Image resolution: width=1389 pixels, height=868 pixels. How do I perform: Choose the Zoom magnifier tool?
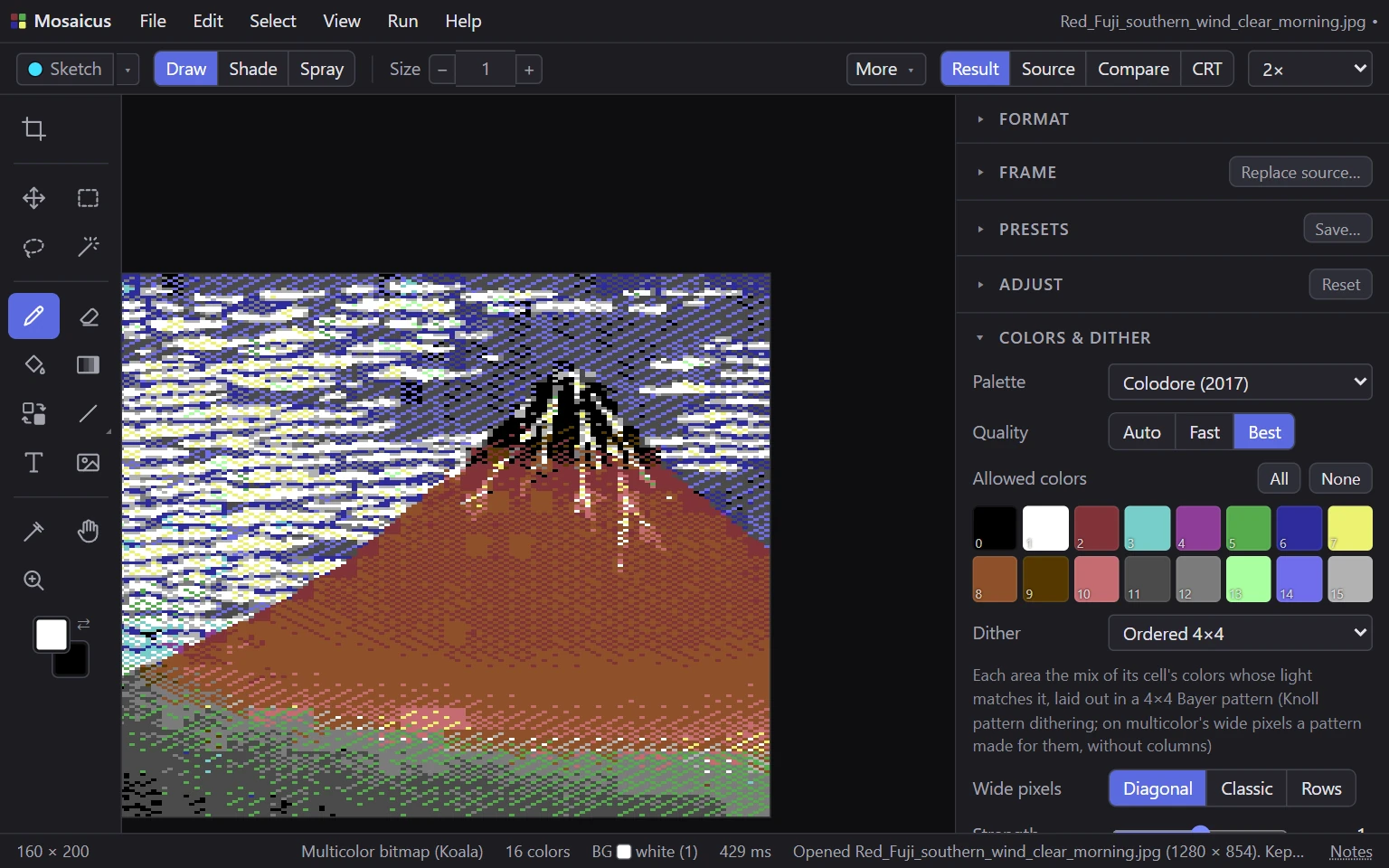coord(33,580)
